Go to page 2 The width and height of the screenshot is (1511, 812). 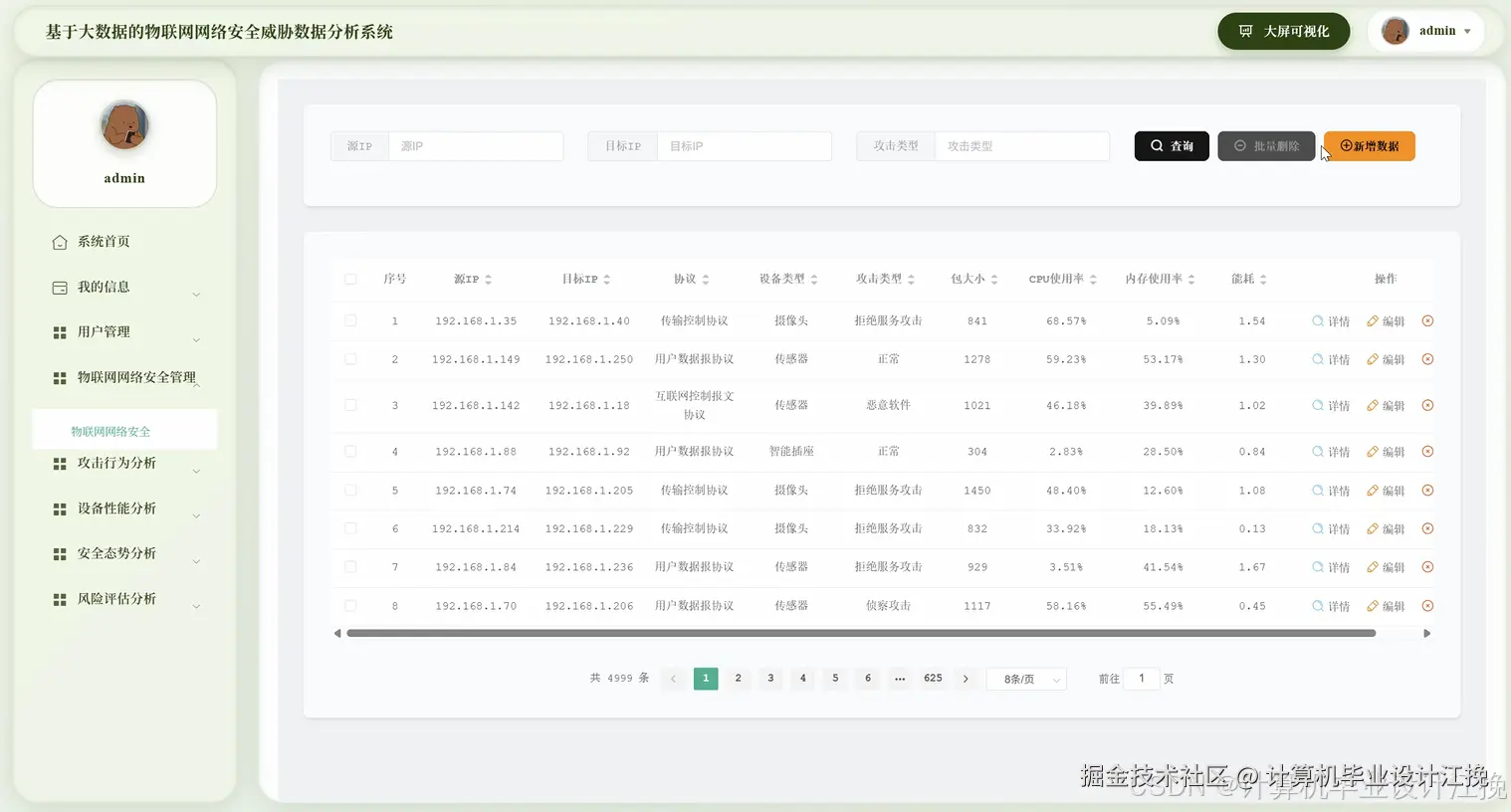point(738,679)
